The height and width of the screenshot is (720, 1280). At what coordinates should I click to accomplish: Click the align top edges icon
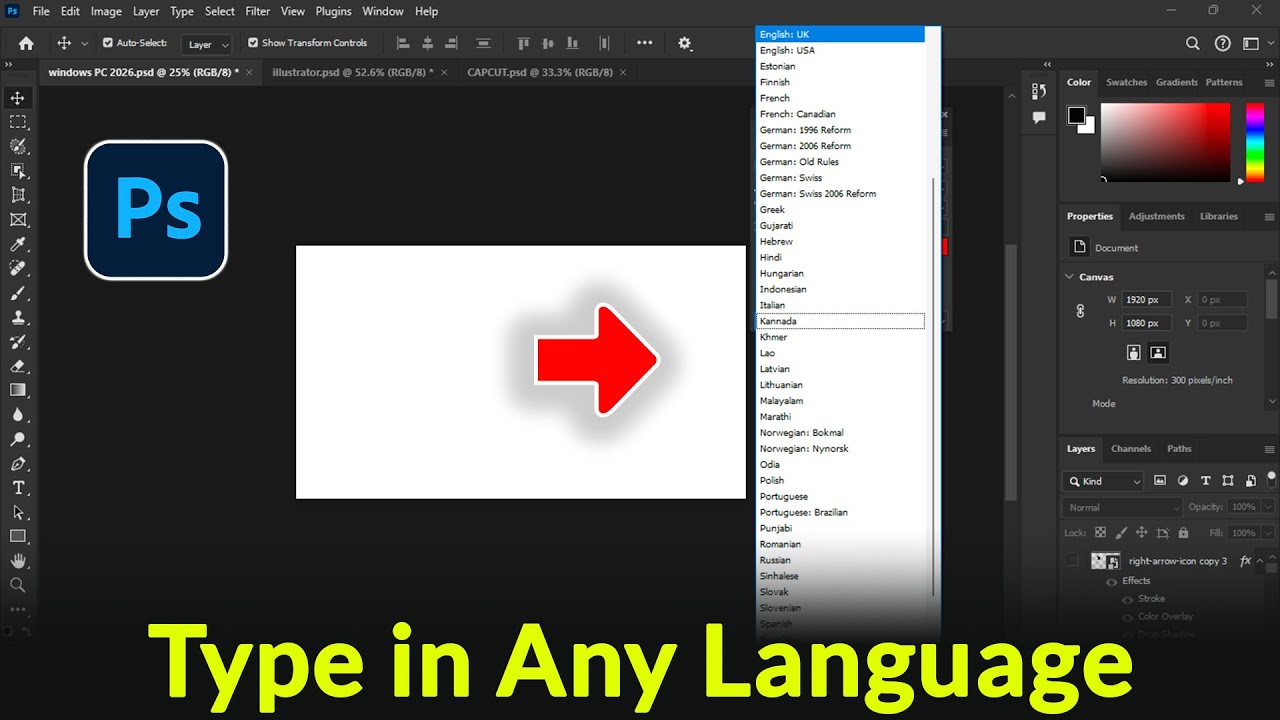(523, 43)
